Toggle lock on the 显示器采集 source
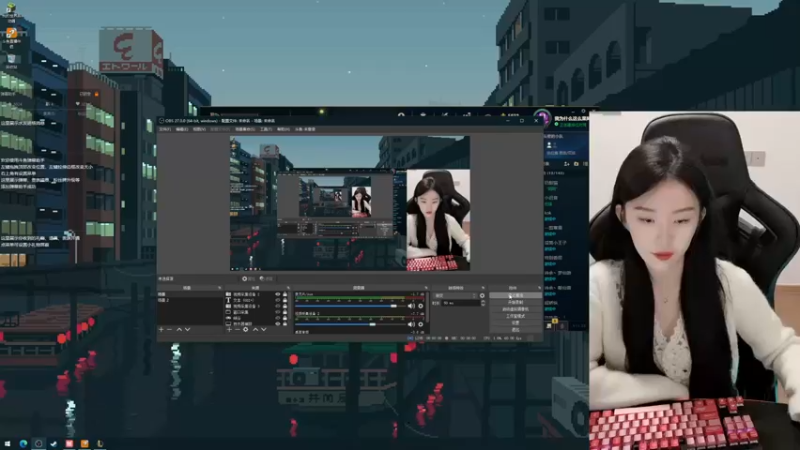 (x=285, y=323)
